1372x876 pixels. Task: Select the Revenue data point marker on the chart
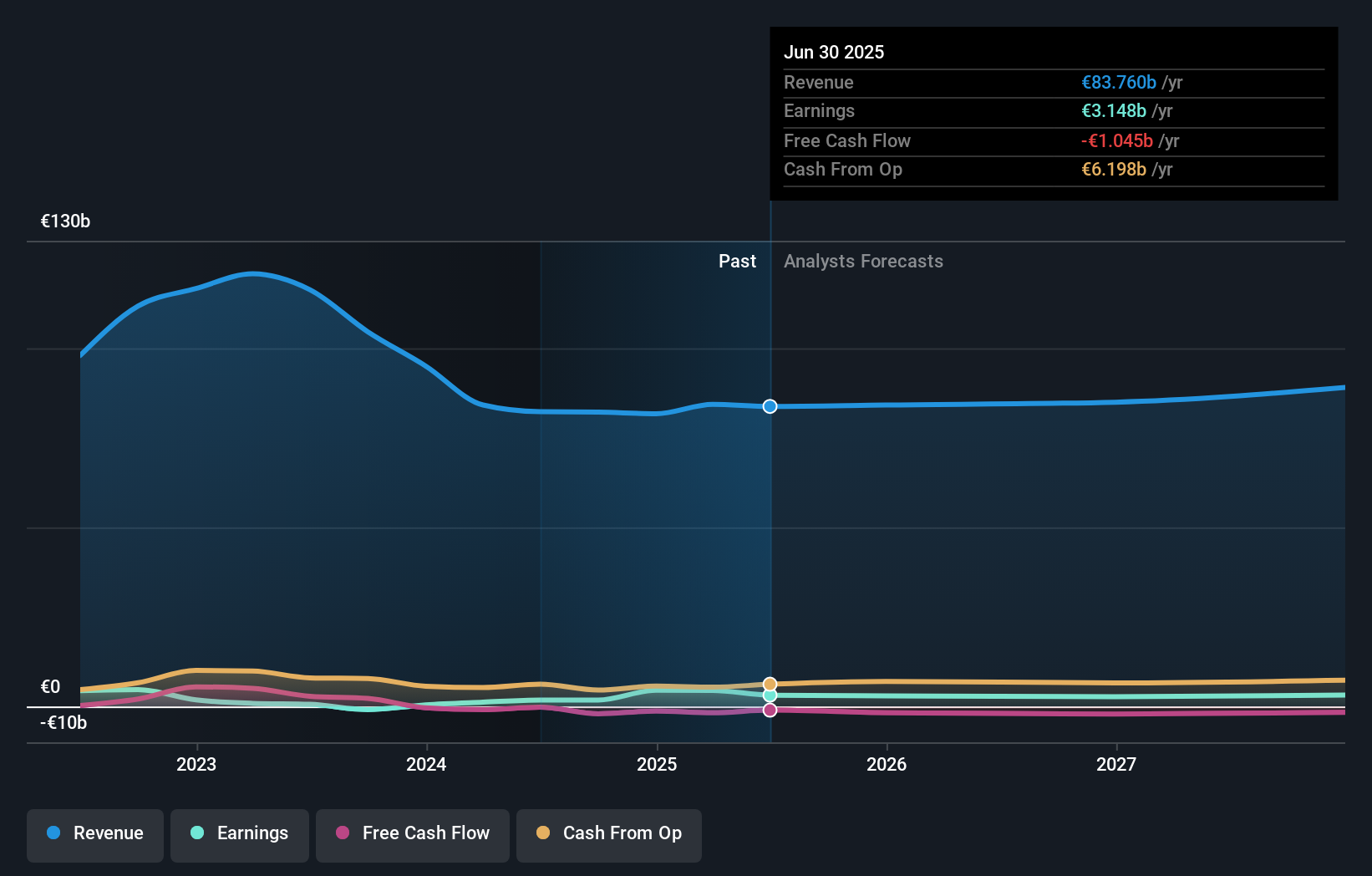(x=769, y=406)
